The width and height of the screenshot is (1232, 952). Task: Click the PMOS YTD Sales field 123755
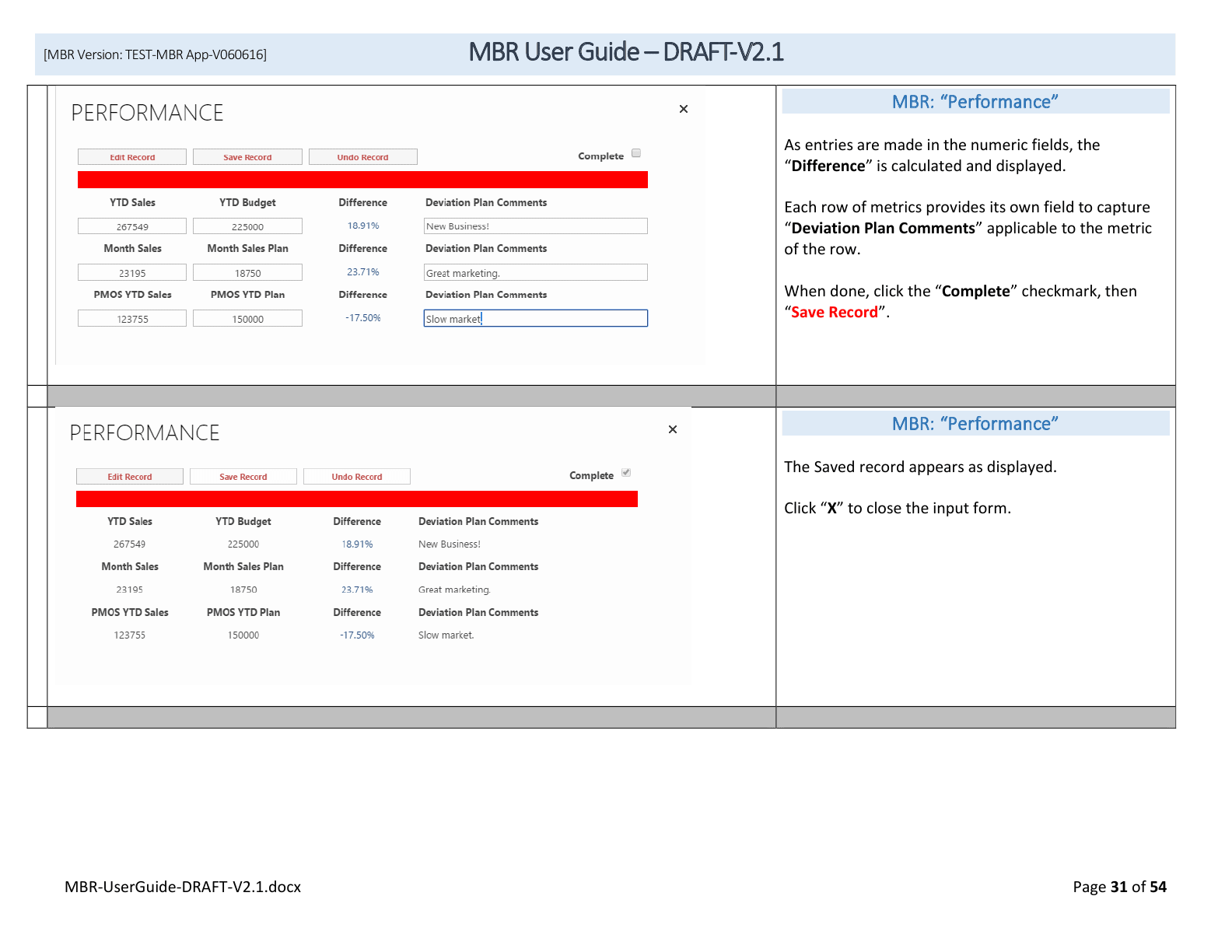(132, 319)
